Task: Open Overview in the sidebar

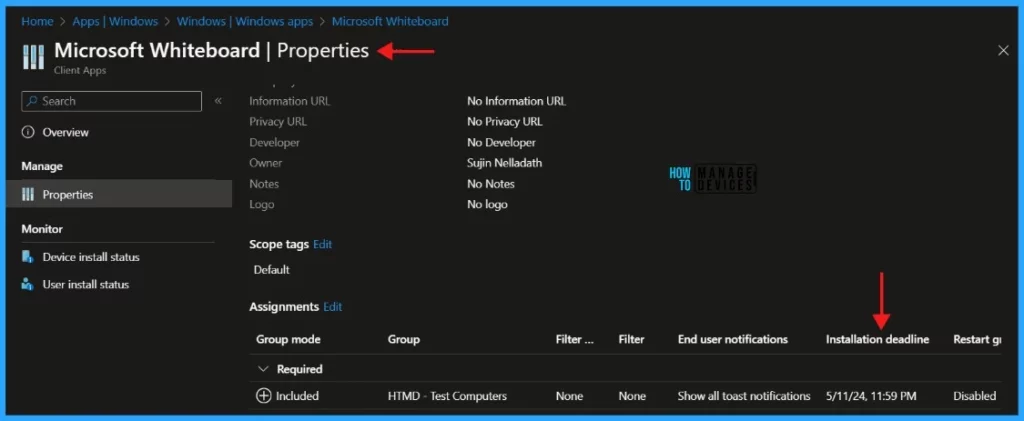Action: pyautogui.click(x=65, y=133)
